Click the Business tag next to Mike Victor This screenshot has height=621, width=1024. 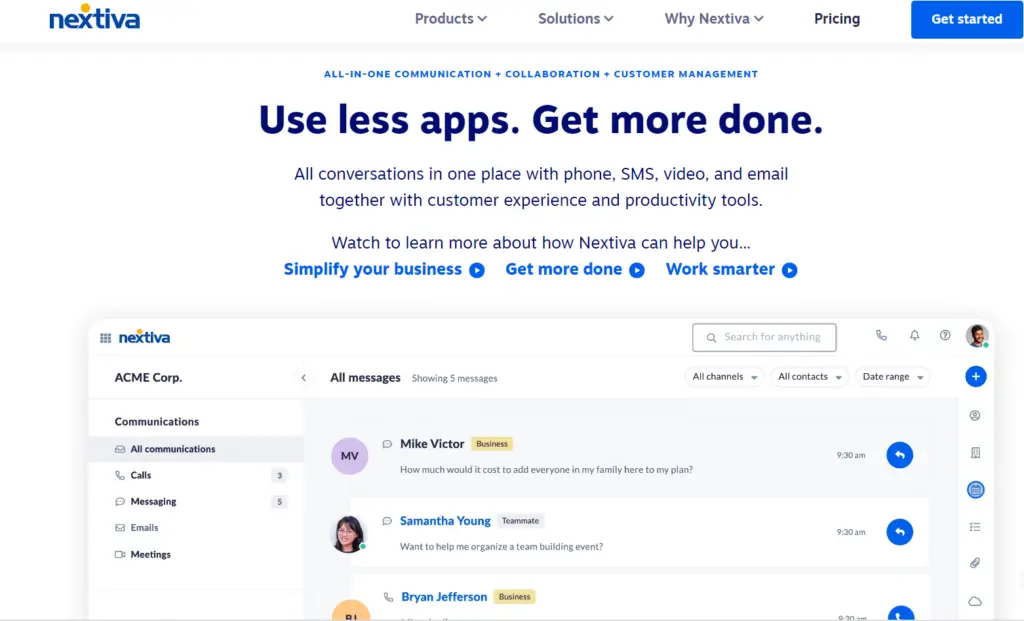[x=492, y=444]
